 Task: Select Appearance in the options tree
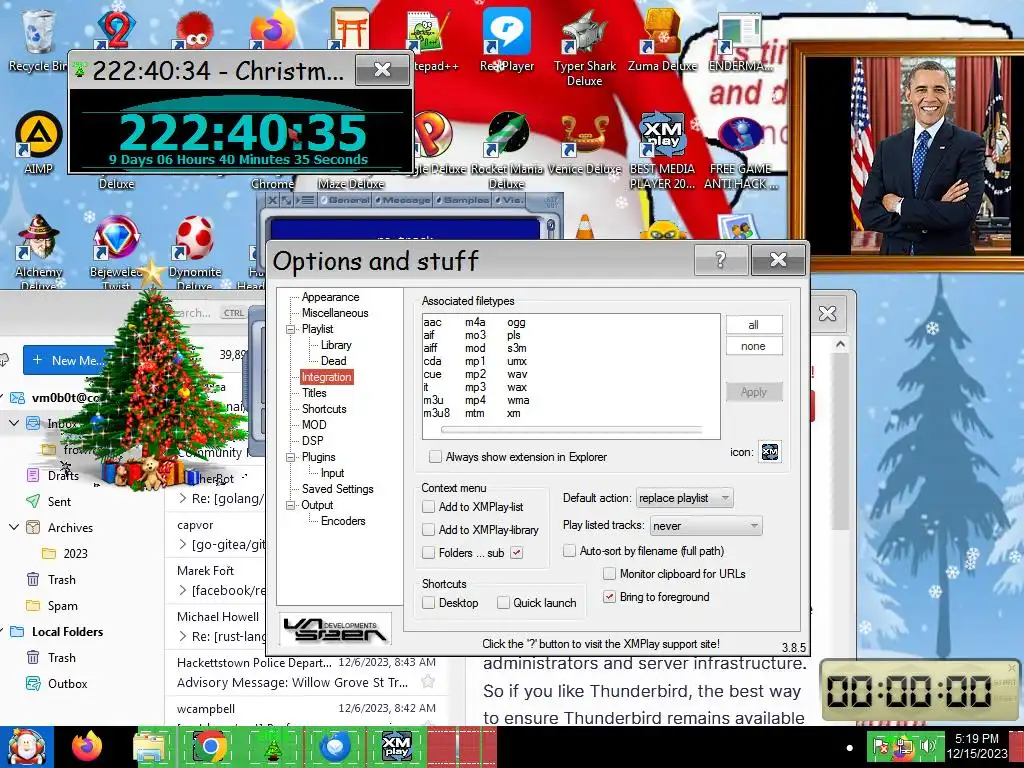coord(330,297)
